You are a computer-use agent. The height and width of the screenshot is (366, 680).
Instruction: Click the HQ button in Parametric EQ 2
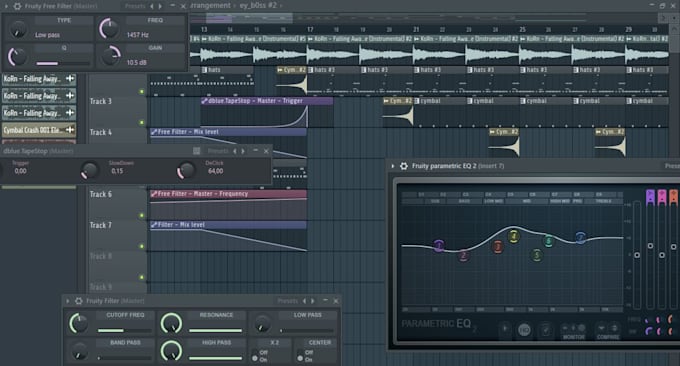(x=524, y=330)
